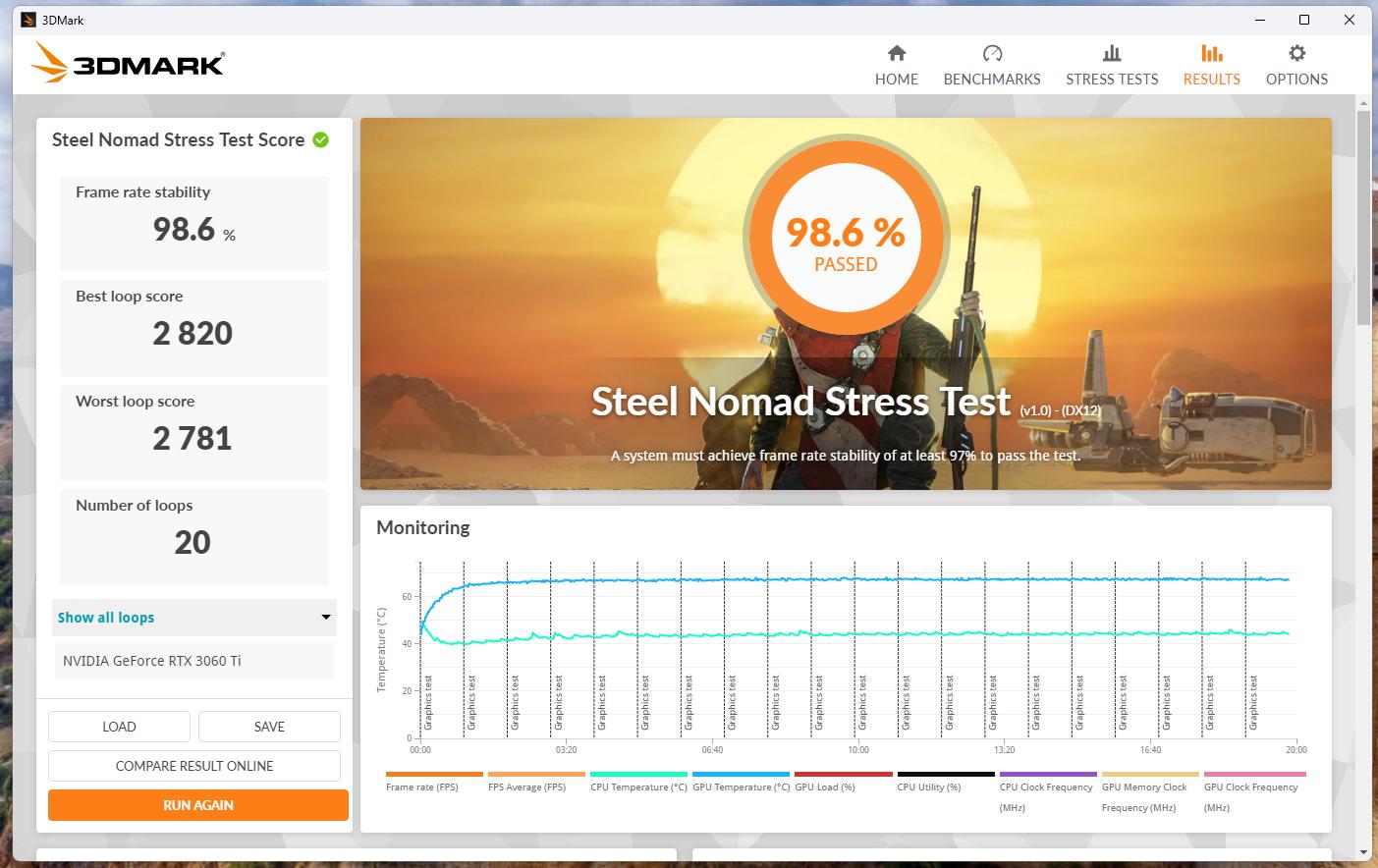Click the LOAD button

[x=119, y=727]
